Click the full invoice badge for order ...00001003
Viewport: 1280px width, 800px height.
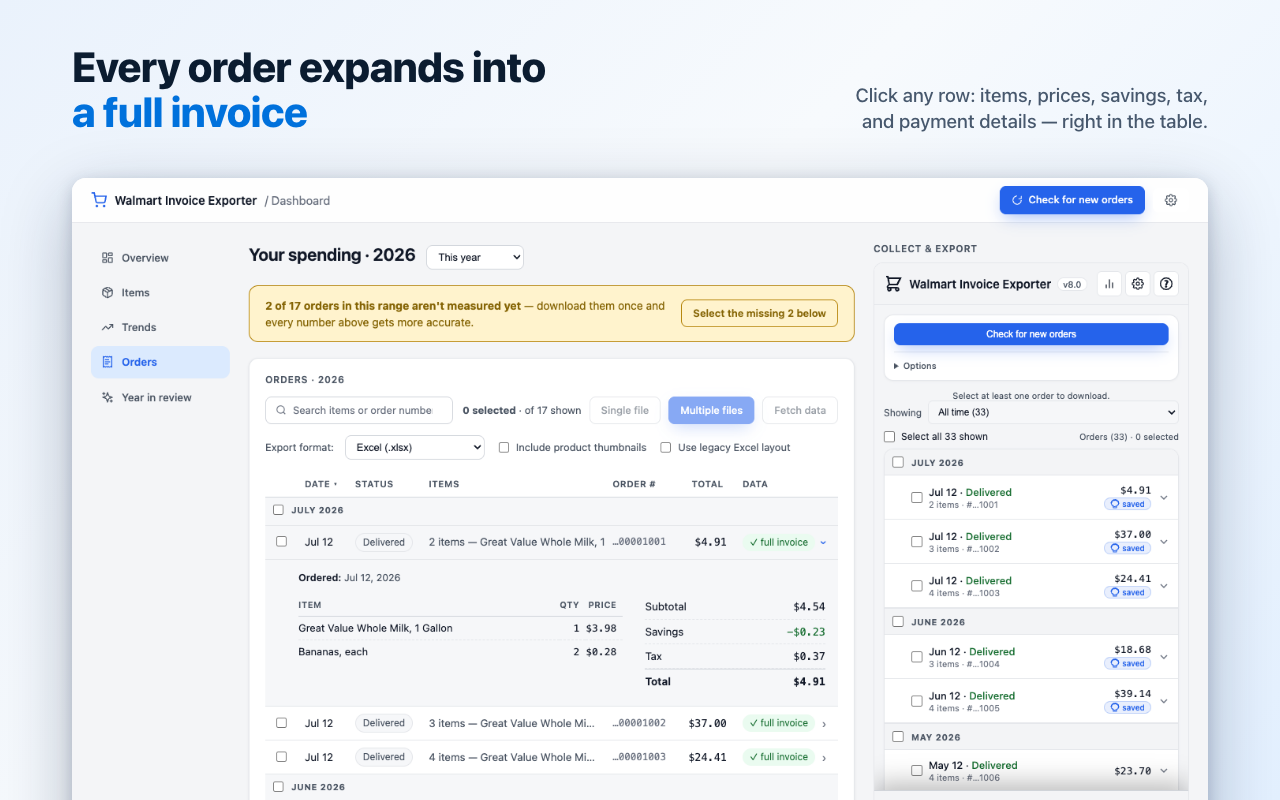(778, 757)
